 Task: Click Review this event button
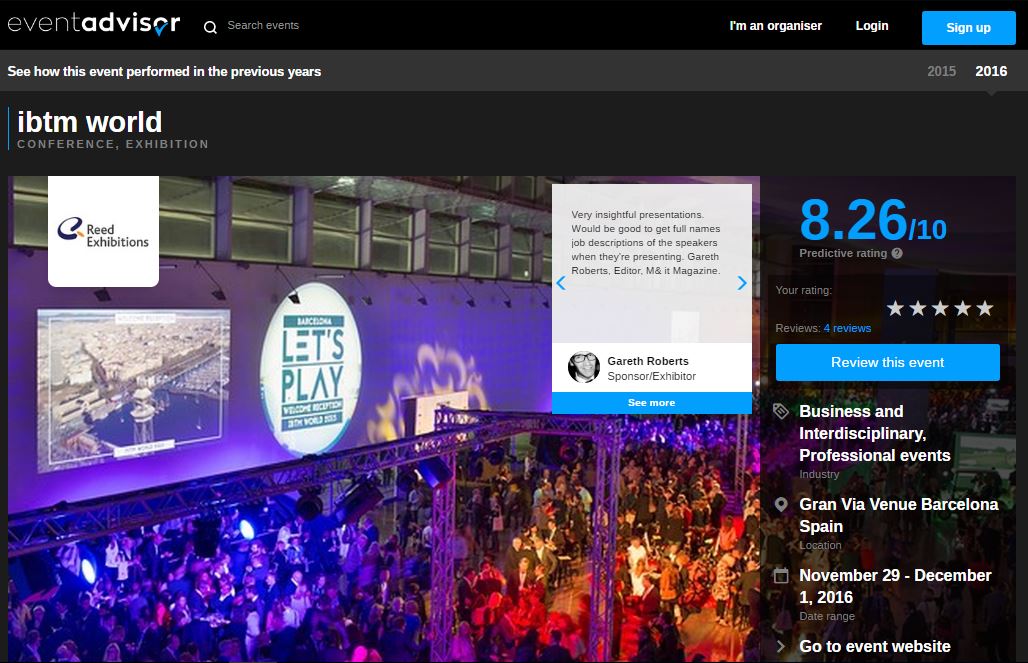pyautogui.click(x=888, y=362)
